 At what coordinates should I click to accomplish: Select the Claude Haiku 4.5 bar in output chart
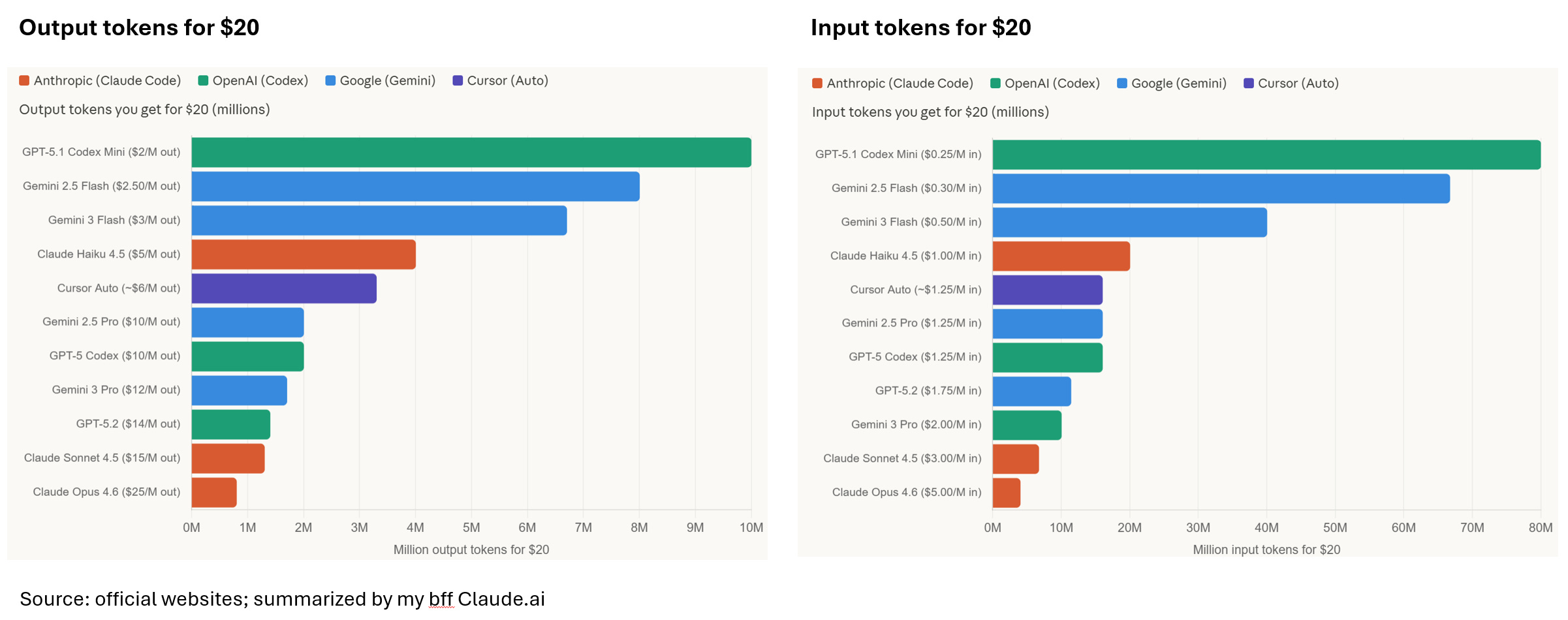304,255
